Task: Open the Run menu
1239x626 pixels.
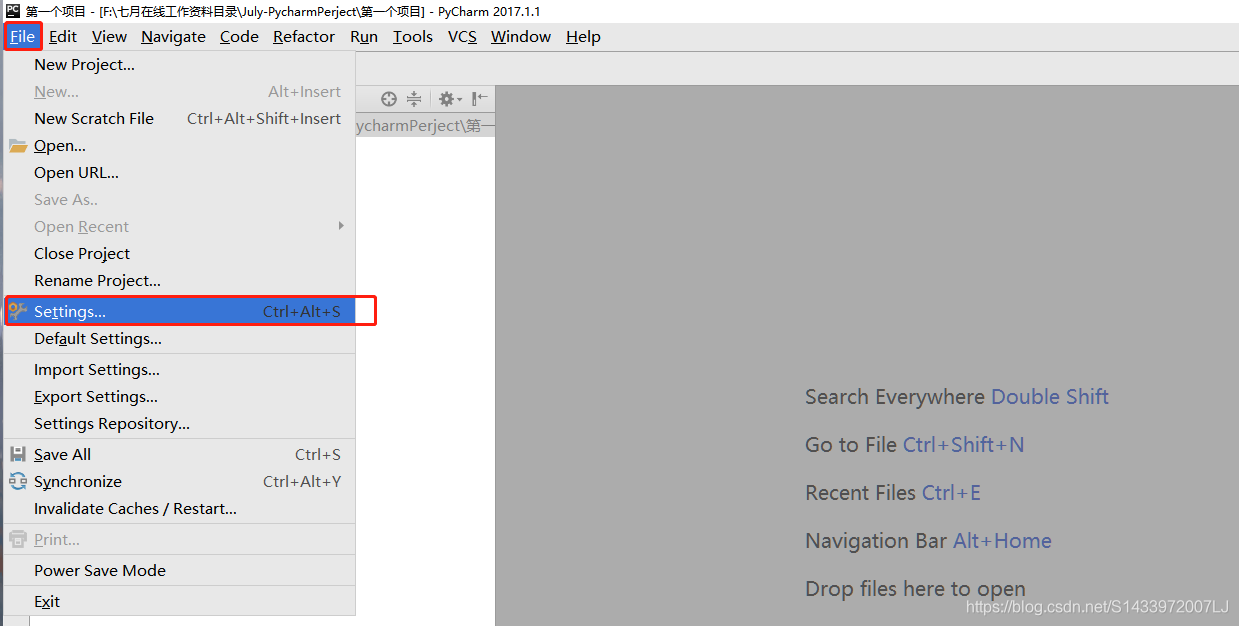Action: pos(364,37)
